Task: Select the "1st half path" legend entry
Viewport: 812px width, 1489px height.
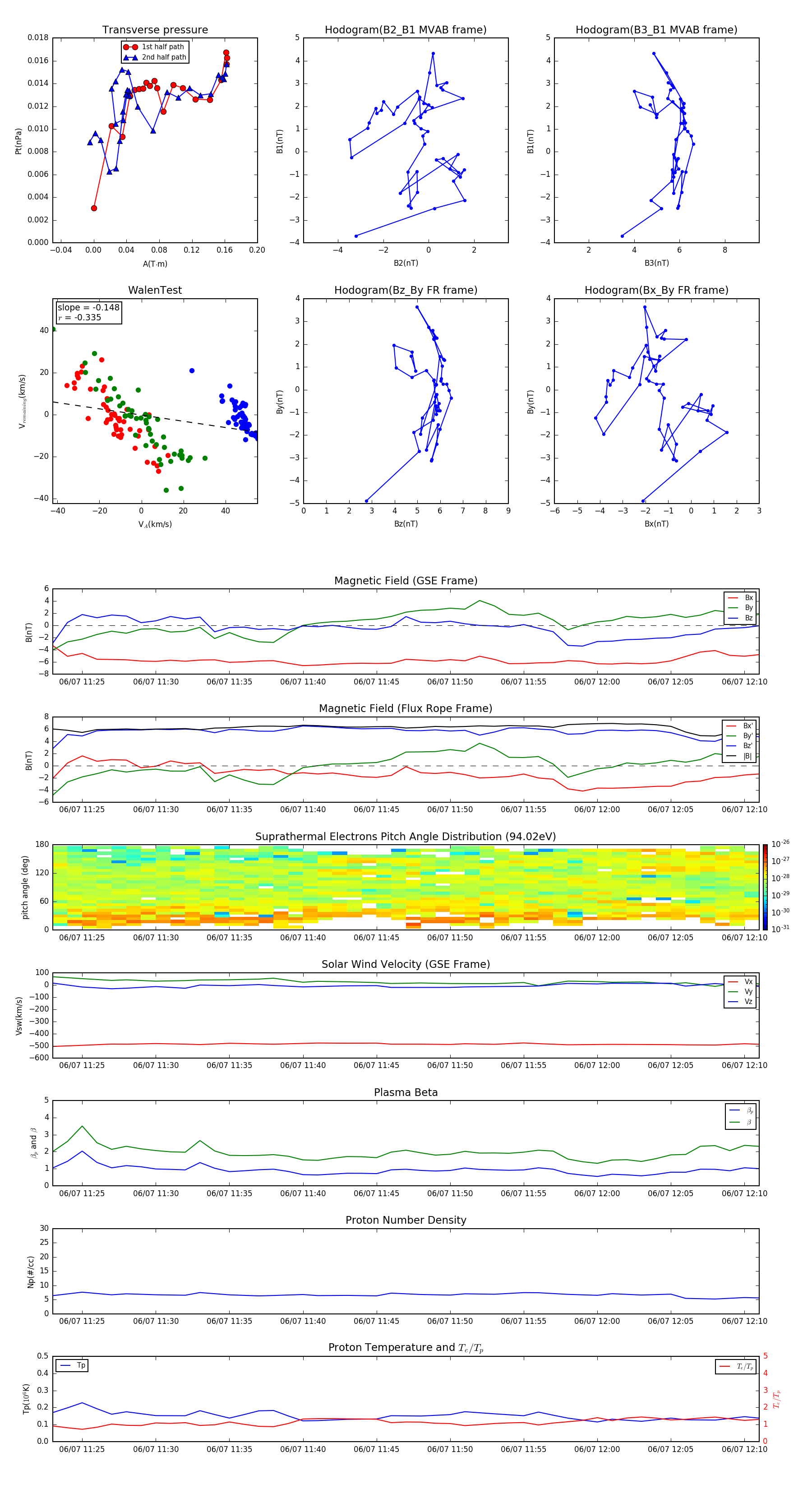Action: (x=154, y=47)
